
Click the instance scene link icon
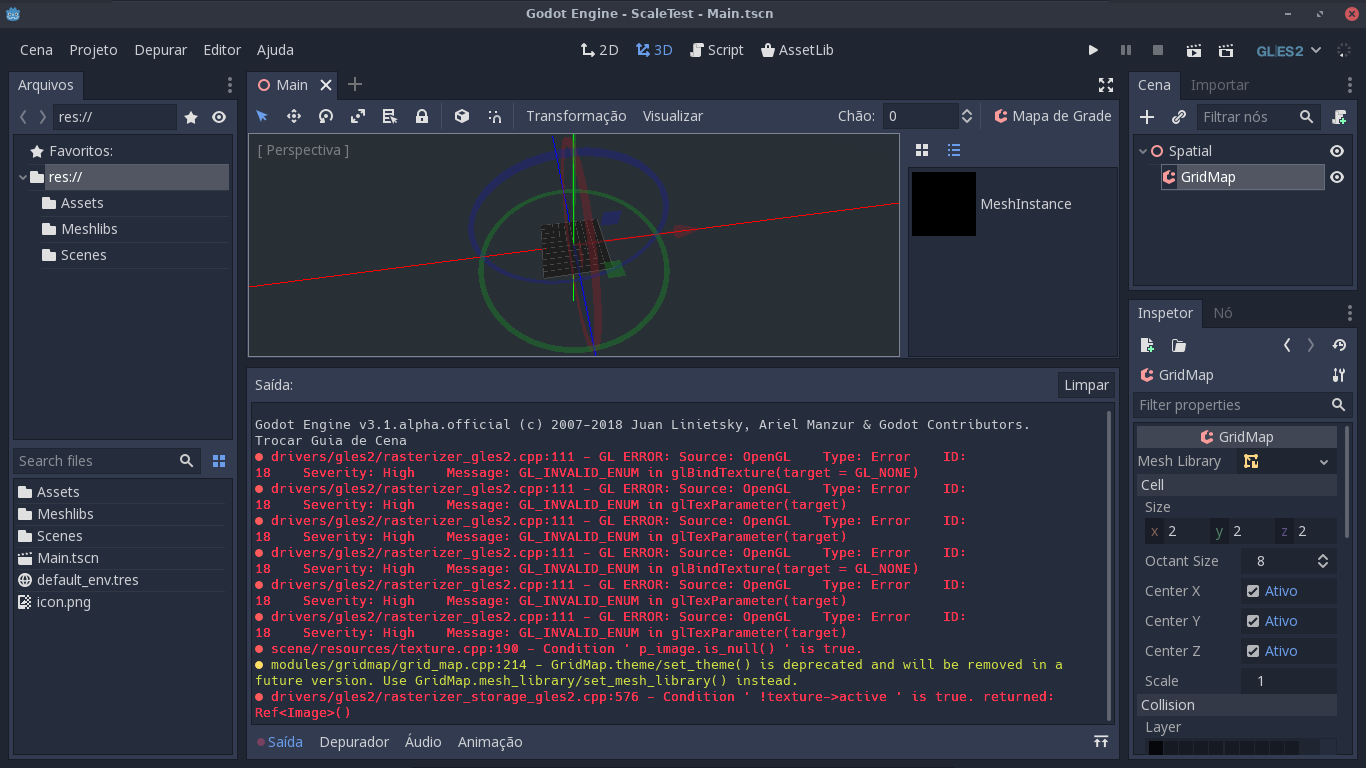coord(1178,117)
